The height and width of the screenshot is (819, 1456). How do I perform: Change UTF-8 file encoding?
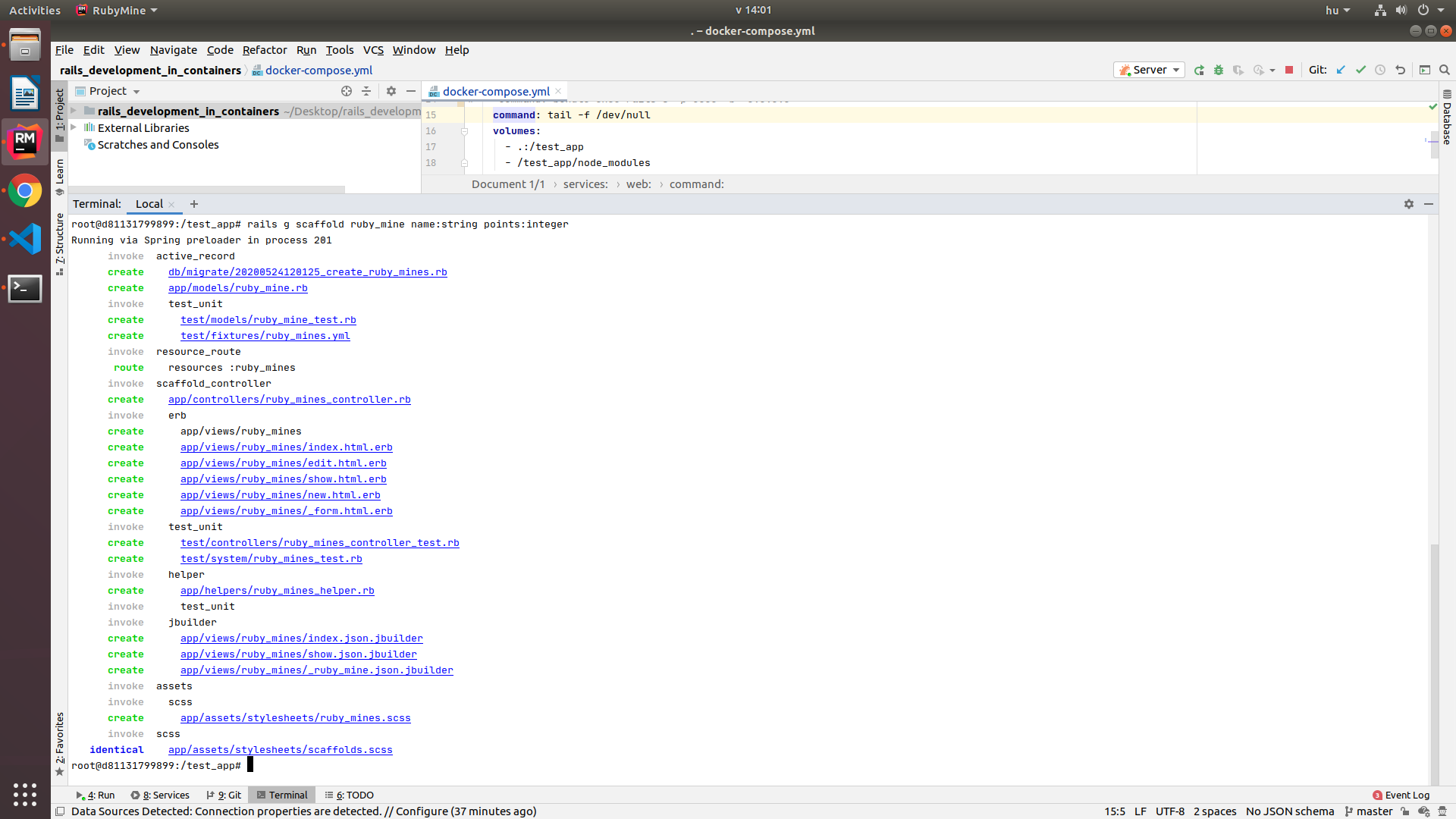click(1170, 811)
